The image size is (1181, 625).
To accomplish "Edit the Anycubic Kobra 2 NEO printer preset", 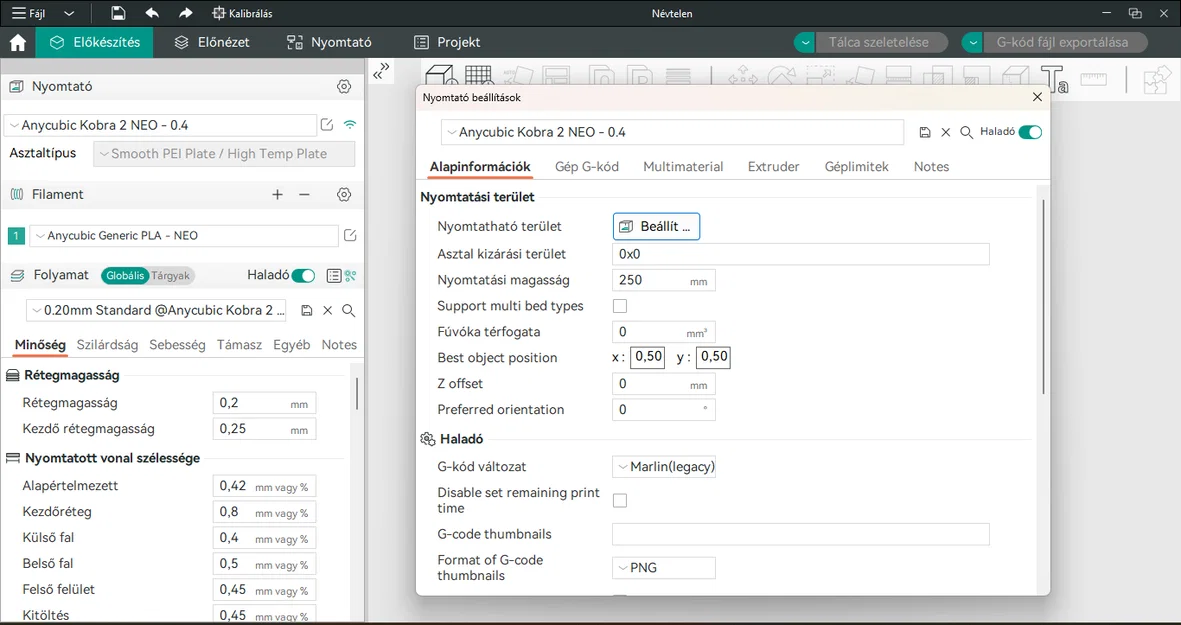I will point(327,125).
